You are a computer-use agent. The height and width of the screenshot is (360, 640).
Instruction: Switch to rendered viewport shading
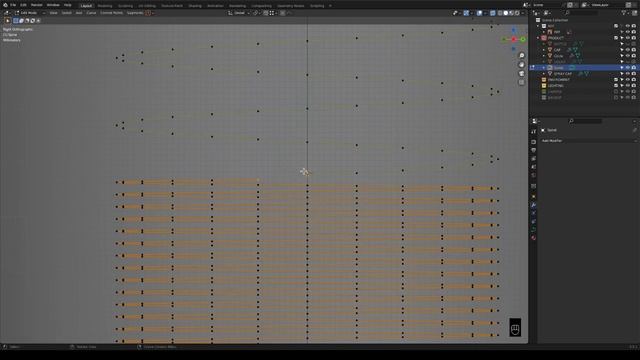tap(517, 13)
